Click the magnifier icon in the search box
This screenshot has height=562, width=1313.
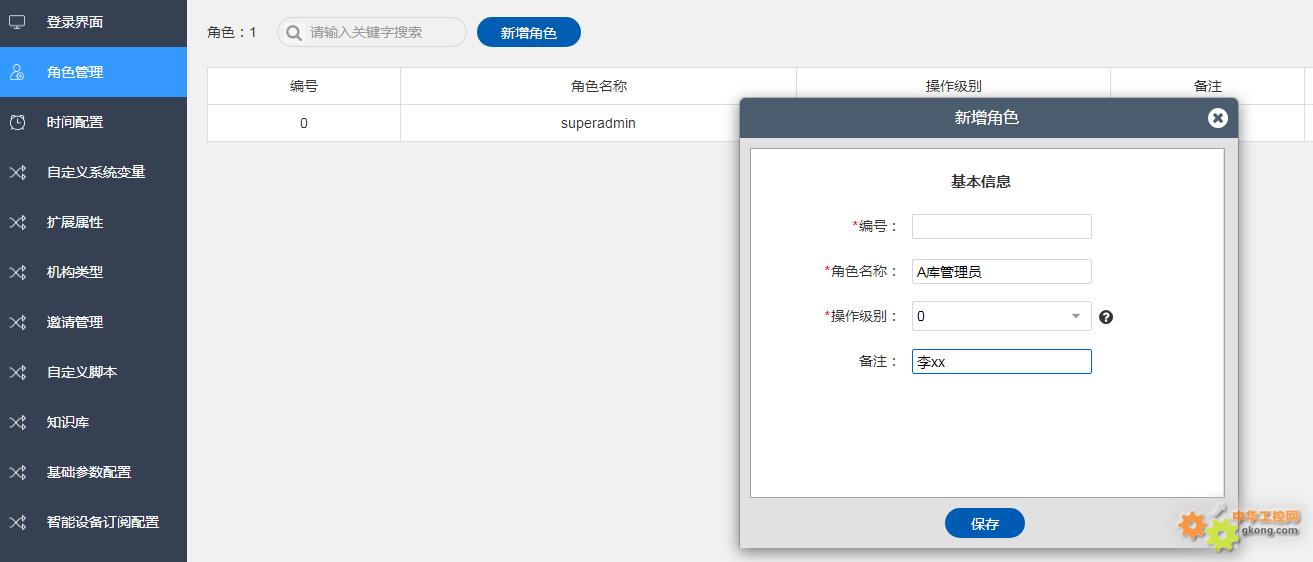click(294, 32)
